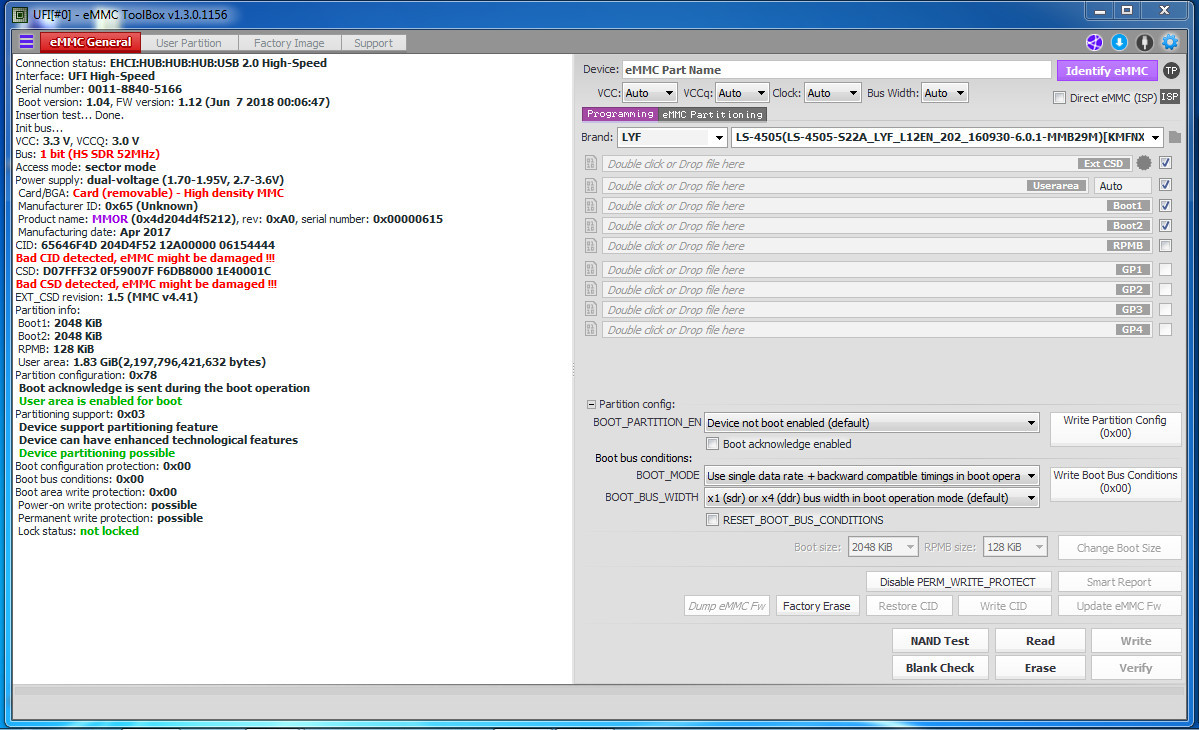
Task: Uncheck the Boot2 checkbox
Action: [1165, 225]
